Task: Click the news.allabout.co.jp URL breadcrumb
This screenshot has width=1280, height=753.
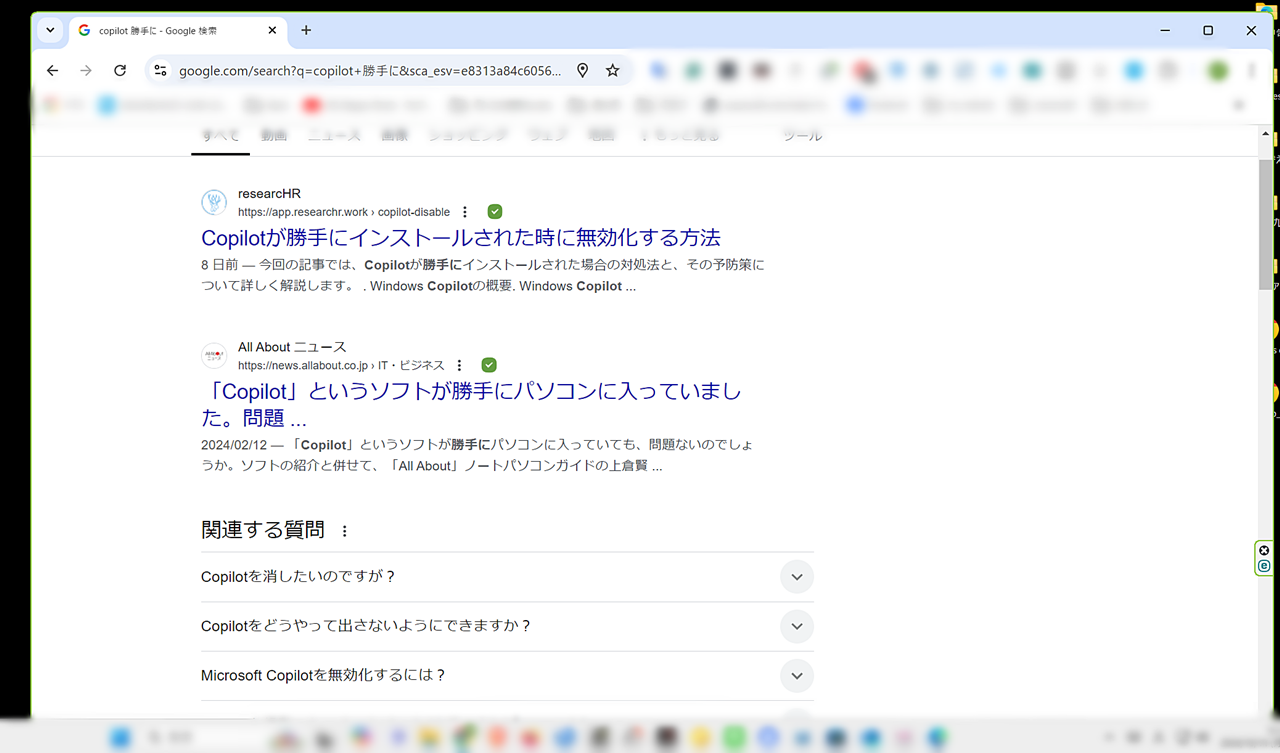Action: pos(341,365)
